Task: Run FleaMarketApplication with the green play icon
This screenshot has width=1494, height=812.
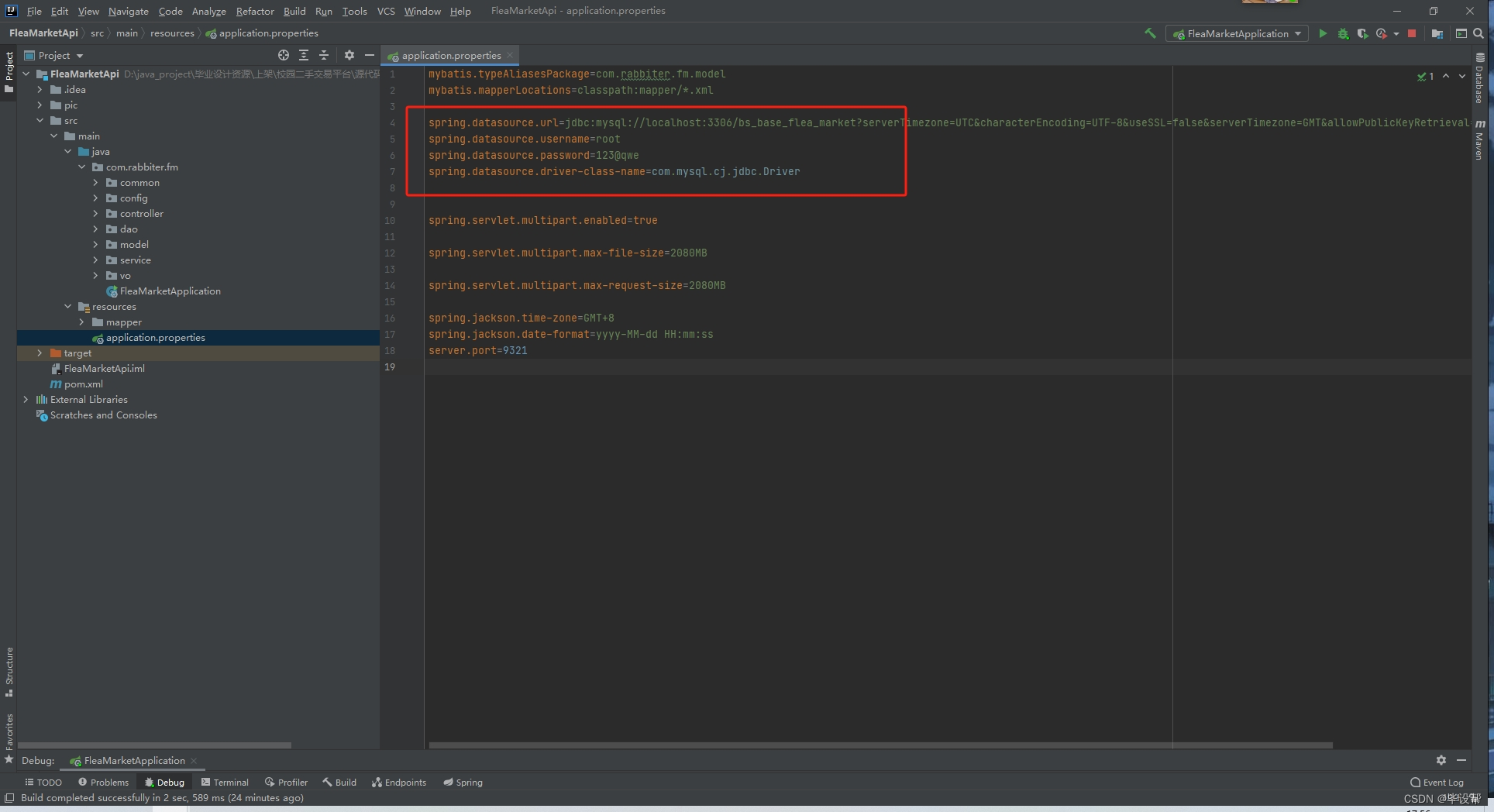Action: (1323, 33)
